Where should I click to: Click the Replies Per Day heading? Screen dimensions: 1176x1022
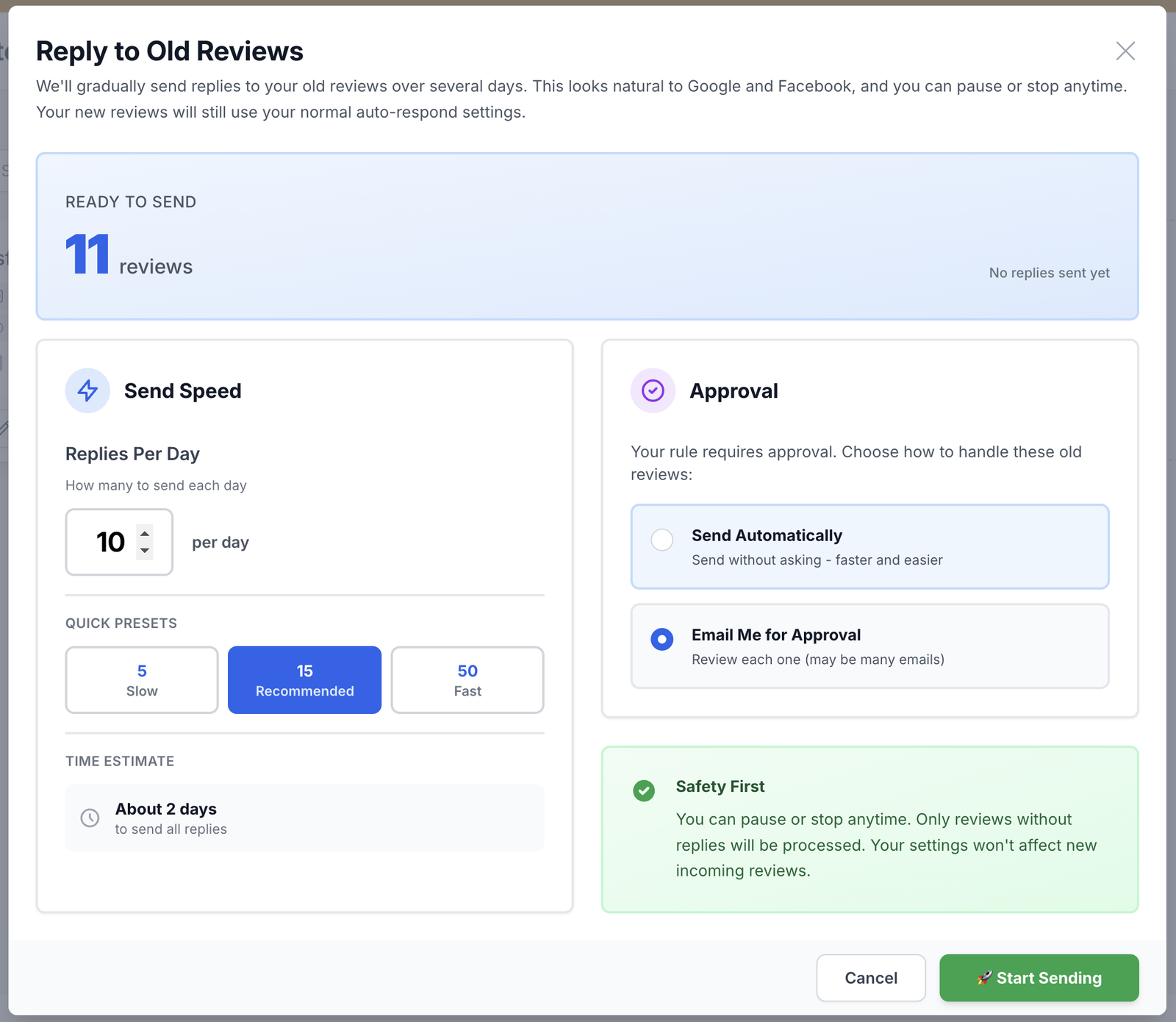(x=132, y=454)
